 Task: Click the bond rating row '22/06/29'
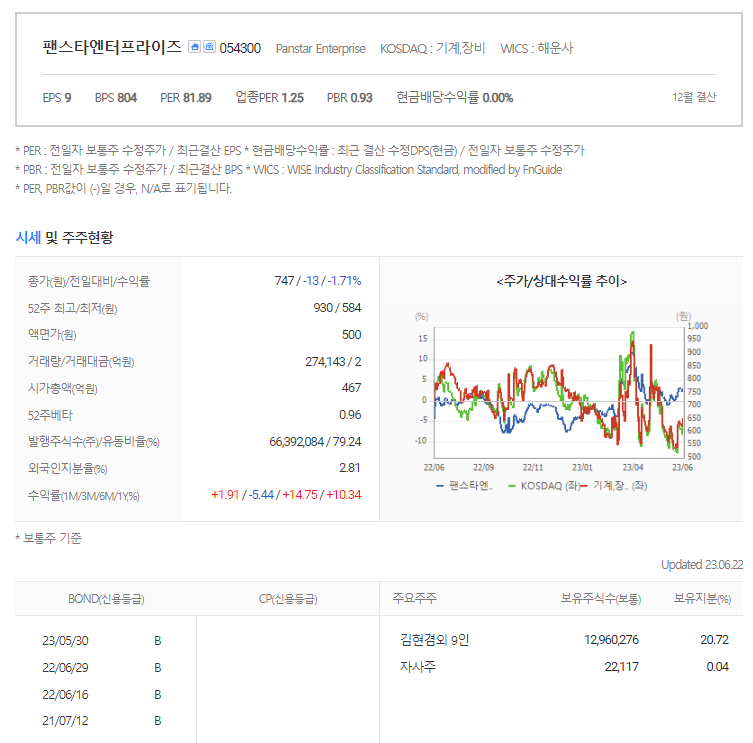[106, 668]
